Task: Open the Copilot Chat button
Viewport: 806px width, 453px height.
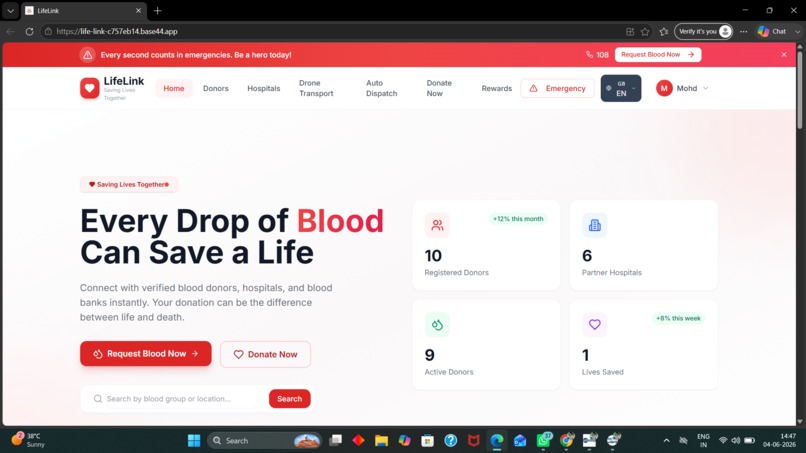Action: (772, 31)
